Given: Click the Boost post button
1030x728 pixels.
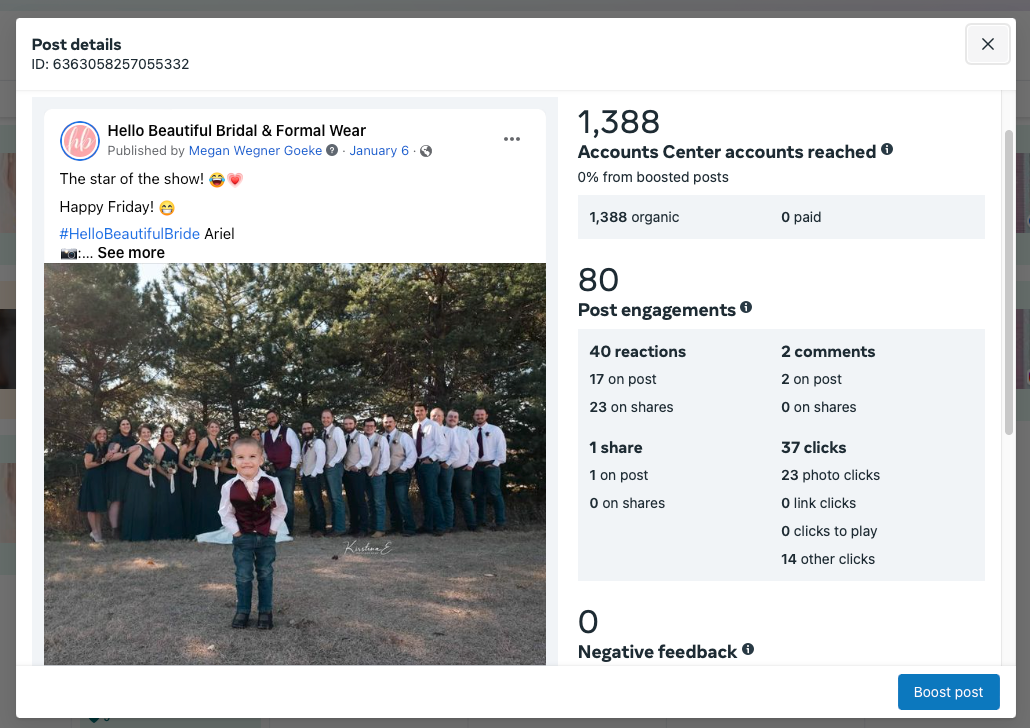Looking at the screenshot, I should (948, 692).
